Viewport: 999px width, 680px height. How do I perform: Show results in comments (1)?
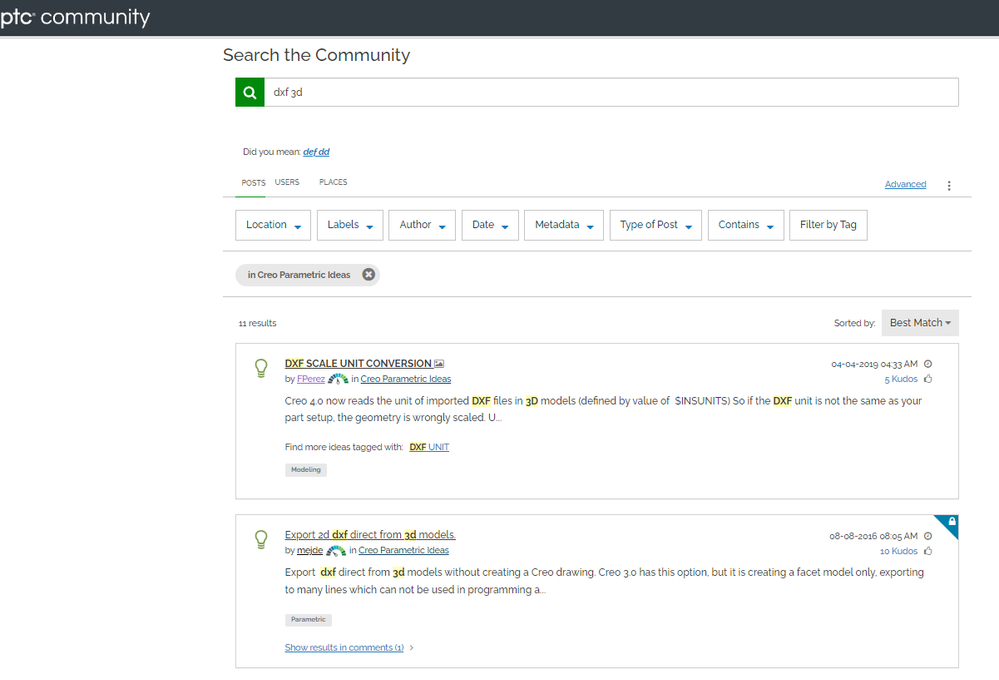(344, 647)
